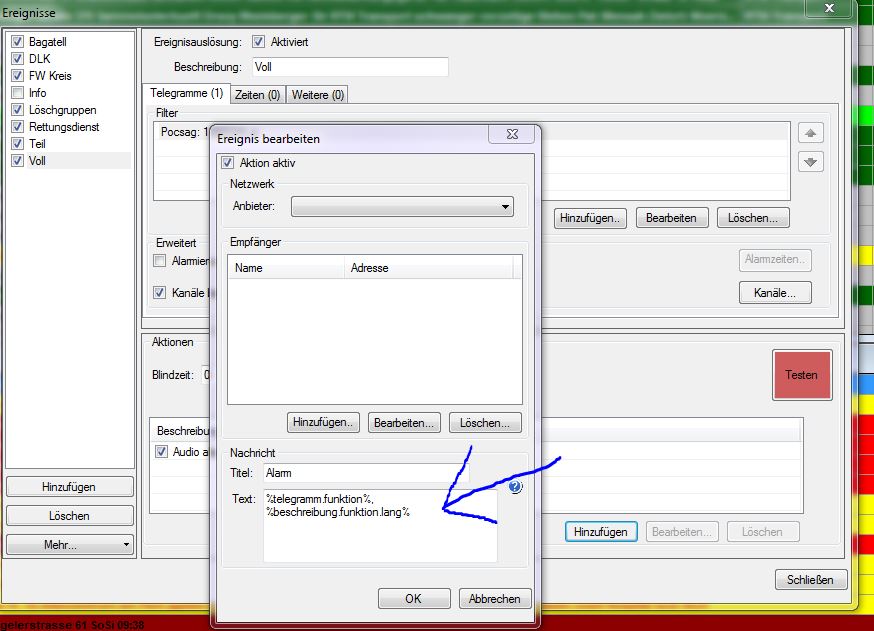Click the move-up arrow beside filter list

[x=810, y=133]
